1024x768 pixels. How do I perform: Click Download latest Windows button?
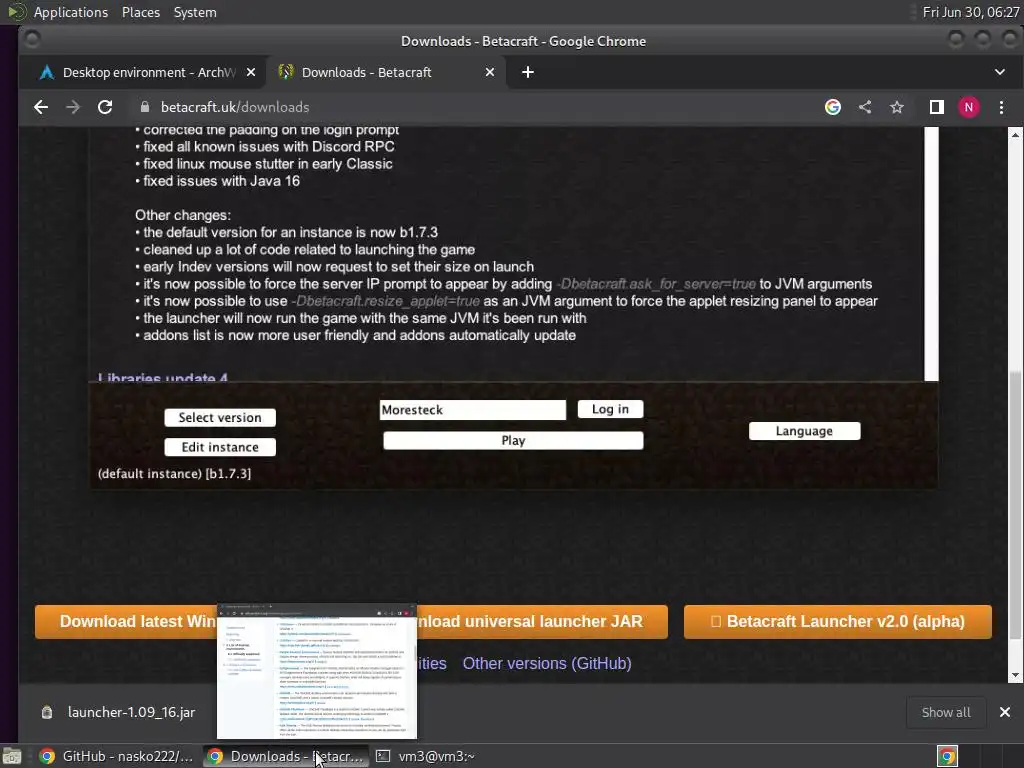coord(126,621)
